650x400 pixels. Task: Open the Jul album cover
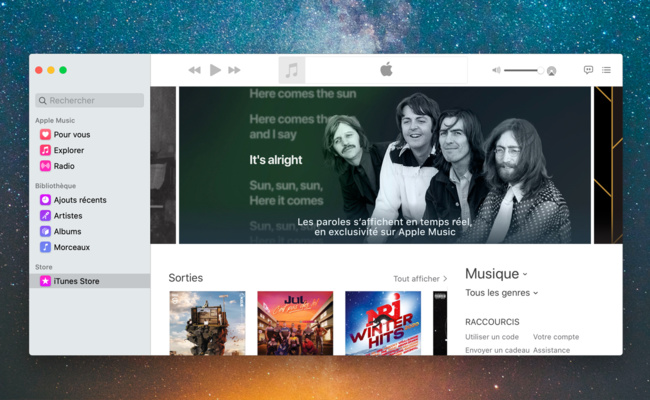point(295,323)
